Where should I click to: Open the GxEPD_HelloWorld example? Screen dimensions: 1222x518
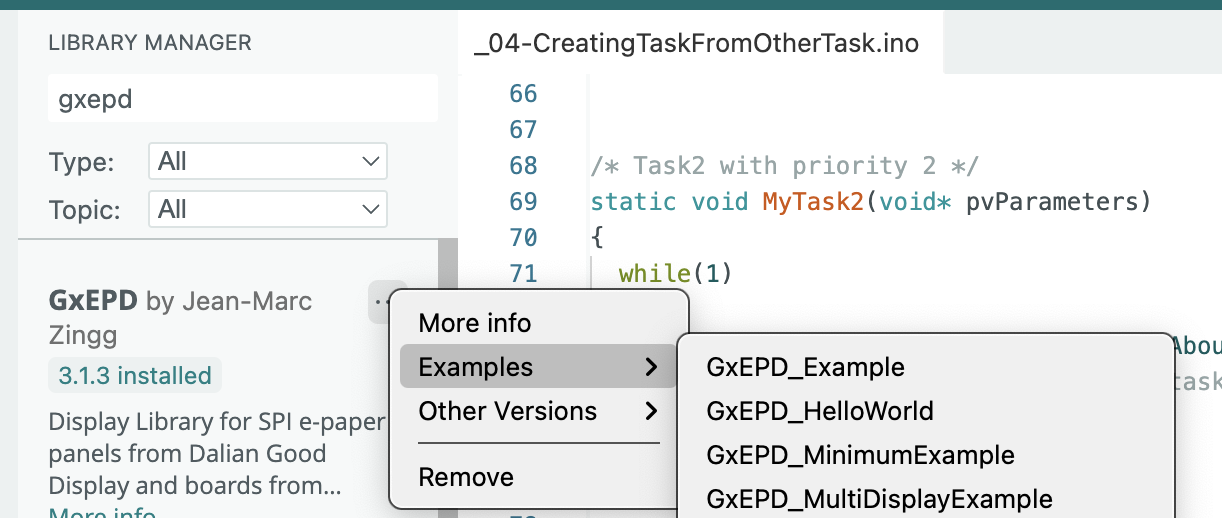pyautogui.click(x=819, y=411)
